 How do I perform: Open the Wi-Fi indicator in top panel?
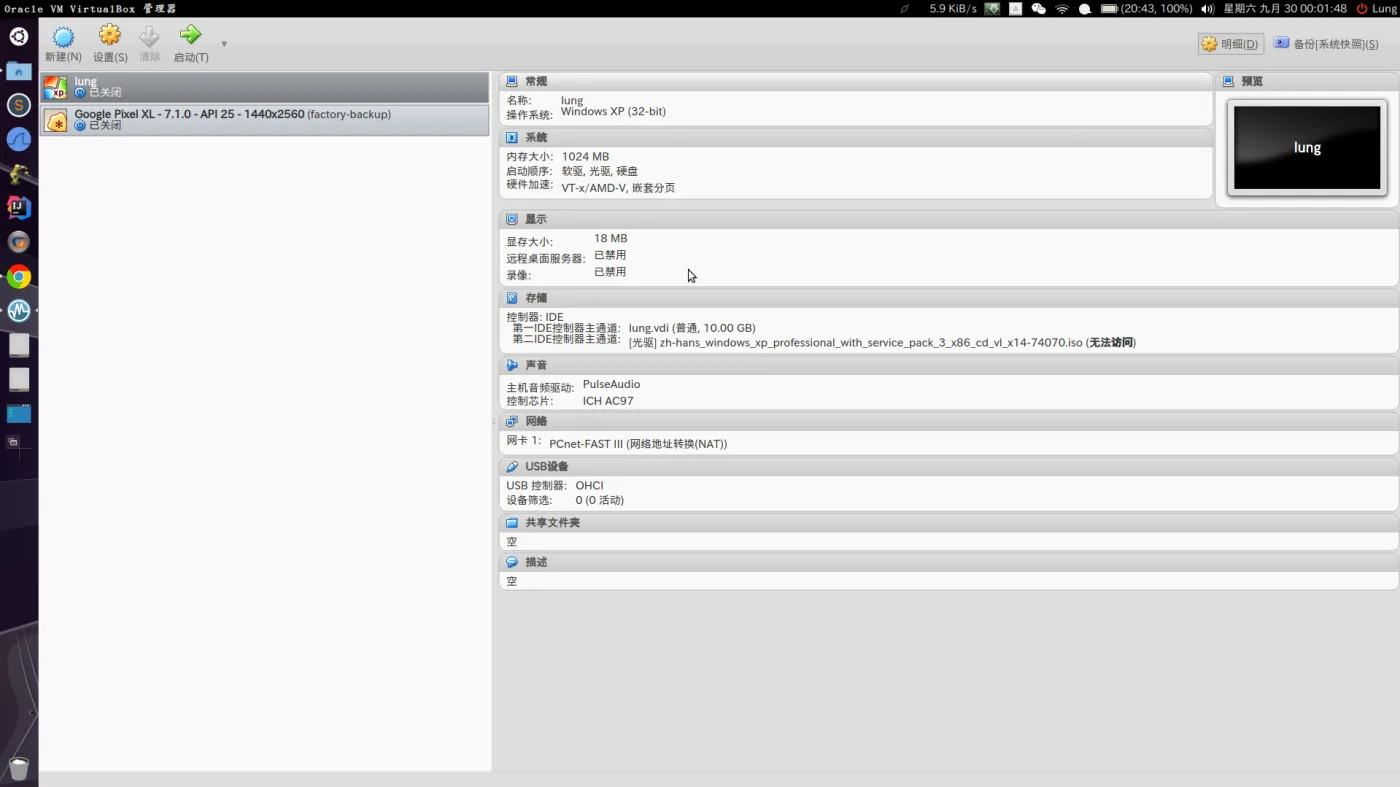tap(1062, 9)
